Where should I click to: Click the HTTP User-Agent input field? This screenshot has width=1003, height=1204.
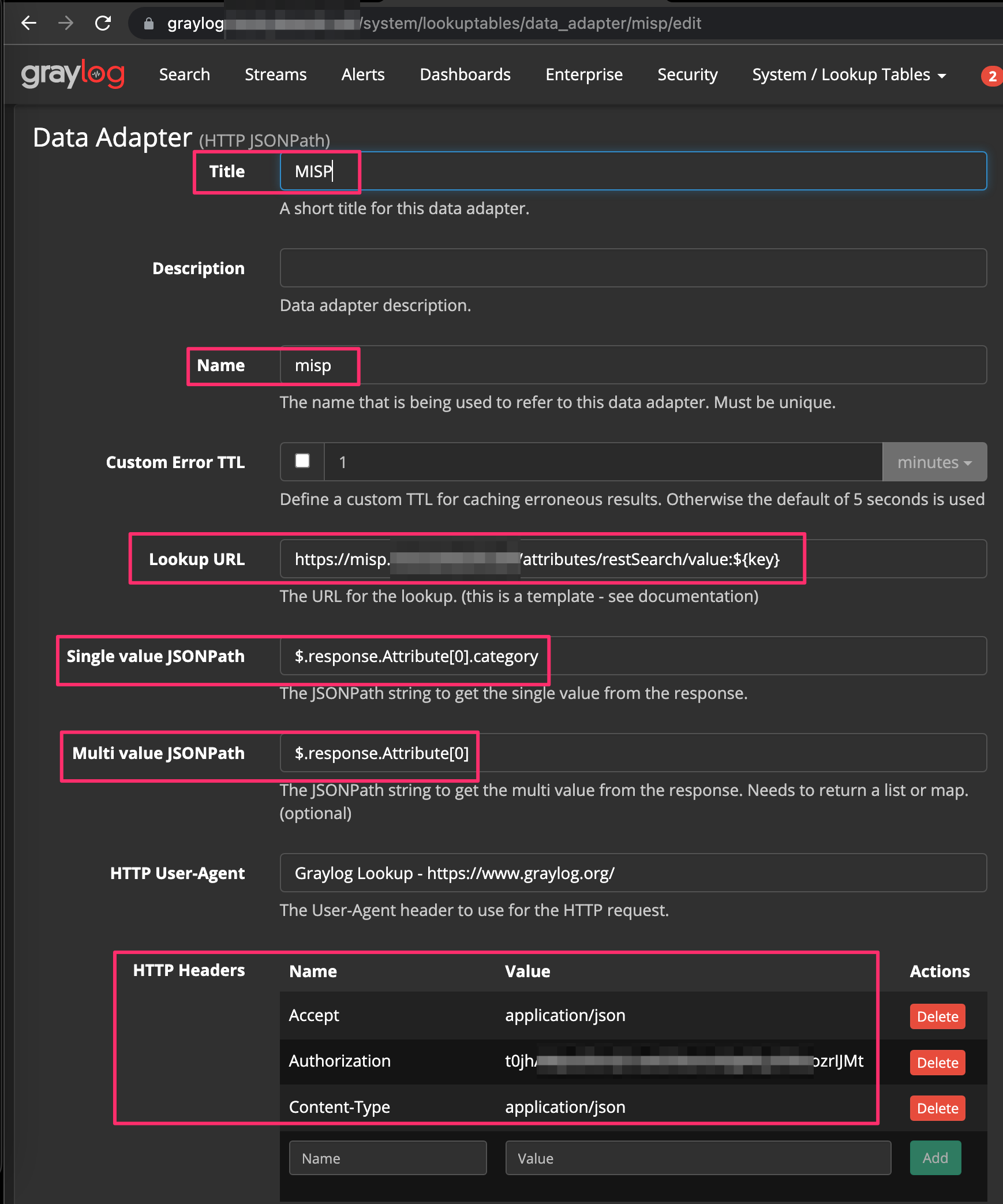pos(633,873)
